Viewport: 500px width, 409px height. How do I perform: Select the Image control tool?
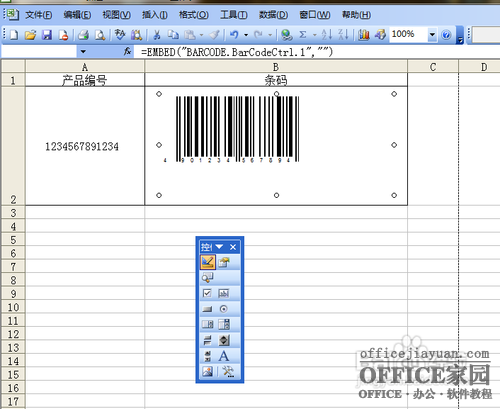point(207,371)
